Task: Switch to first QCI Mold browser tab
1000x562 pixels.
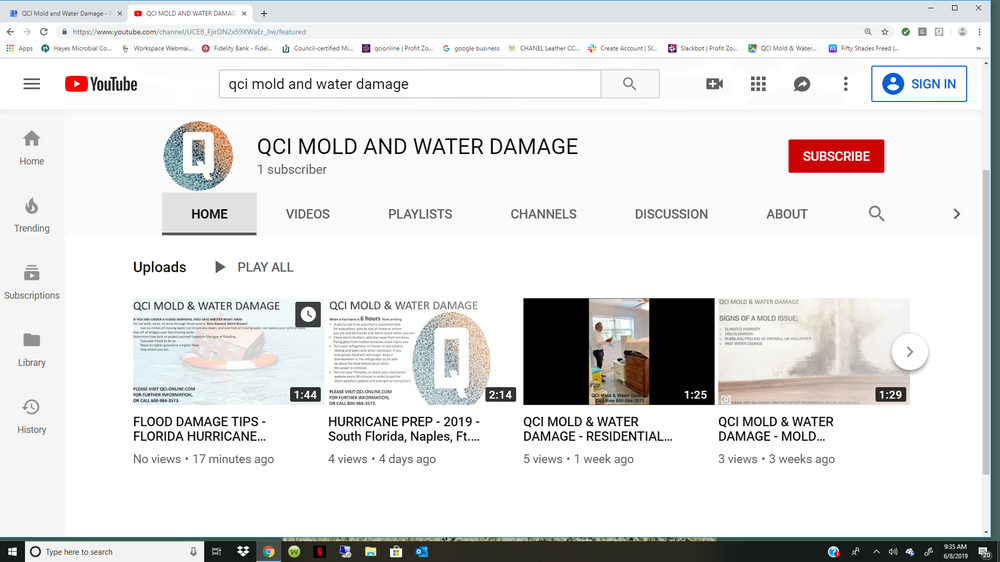Action: point(64,13)
